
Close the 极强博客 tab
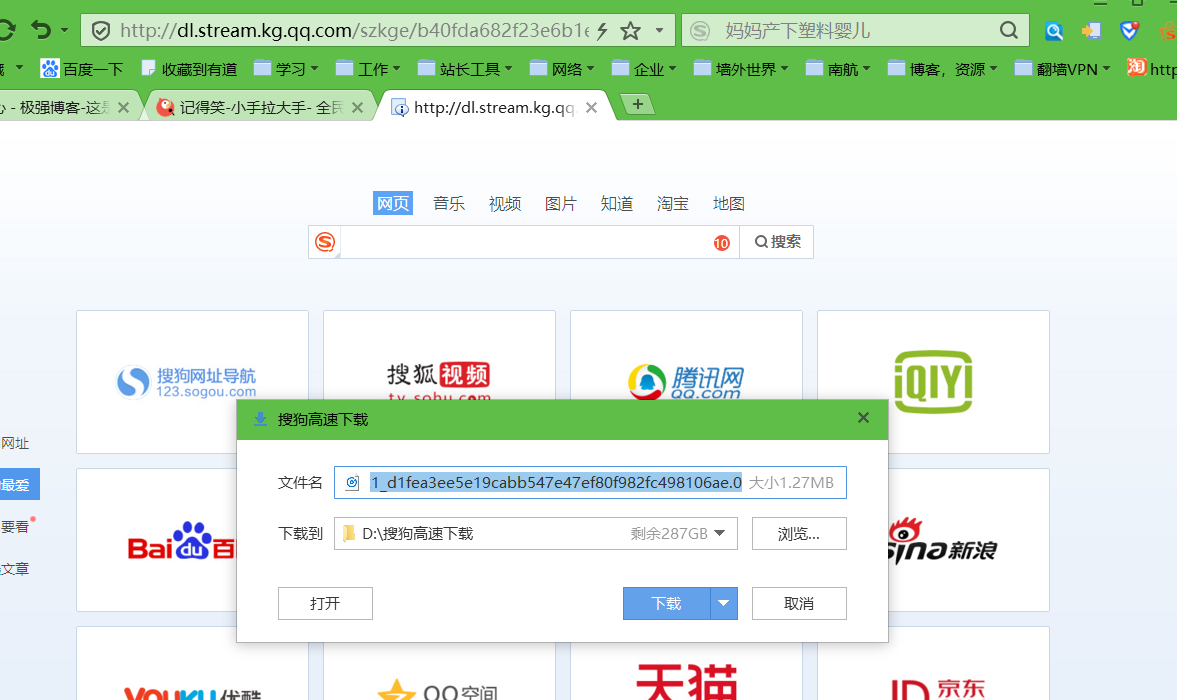[123, 108]
